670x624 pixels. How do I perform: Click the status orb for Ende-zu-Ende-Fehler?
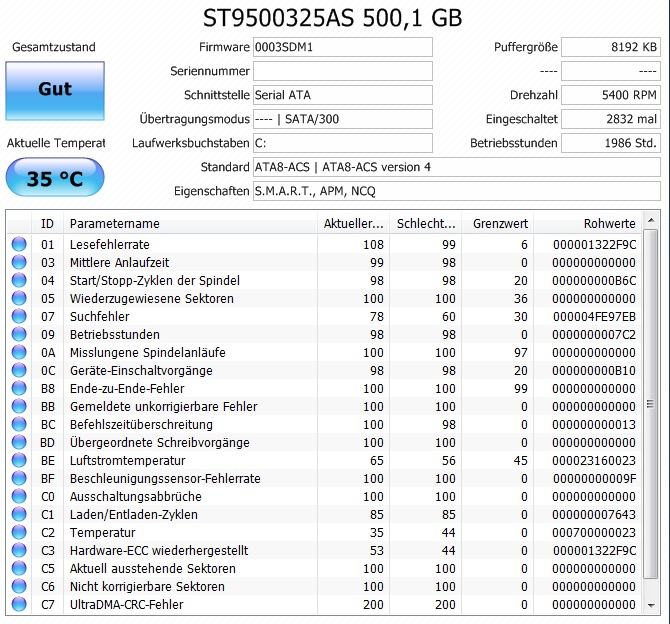click(19, 388)
